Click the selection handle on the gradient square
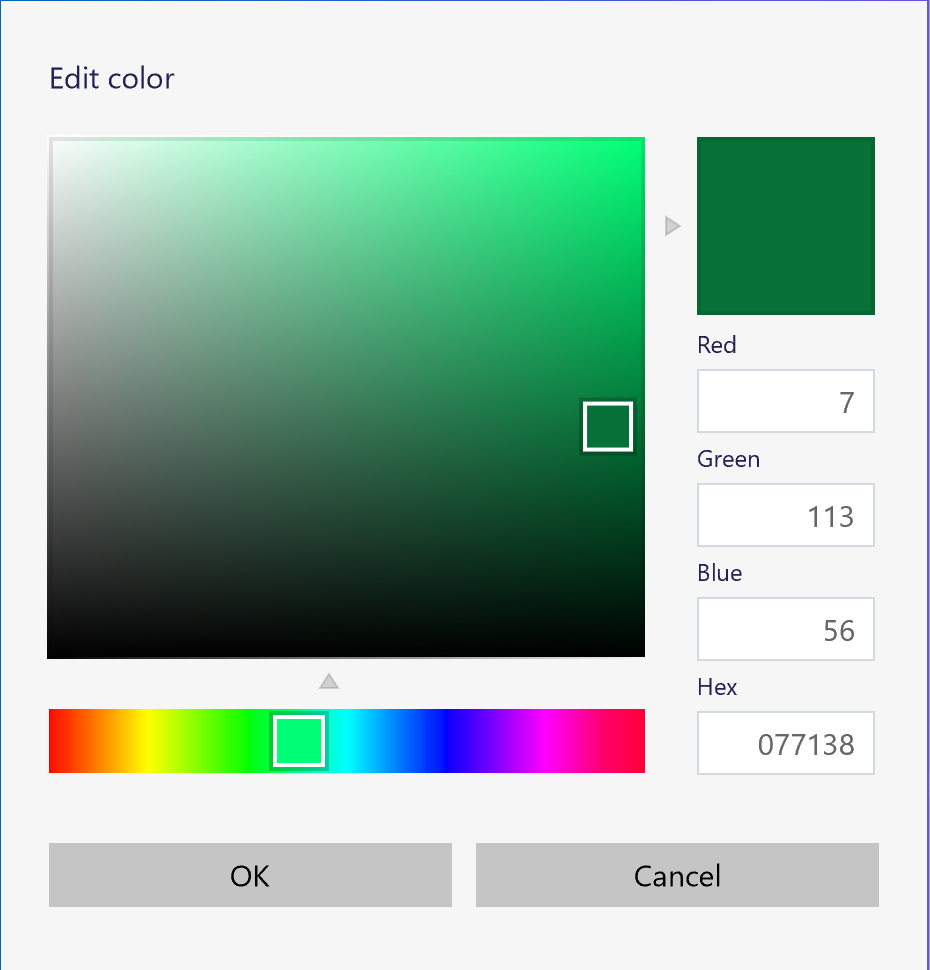Screen dimensions: 930x970 click(x=607, y=426)
